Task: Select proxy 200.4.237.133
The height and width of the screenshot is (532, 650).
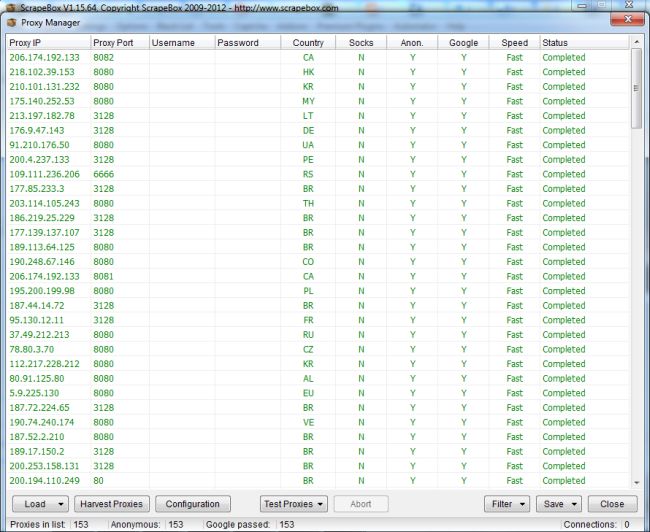Action: coord(39,160)
